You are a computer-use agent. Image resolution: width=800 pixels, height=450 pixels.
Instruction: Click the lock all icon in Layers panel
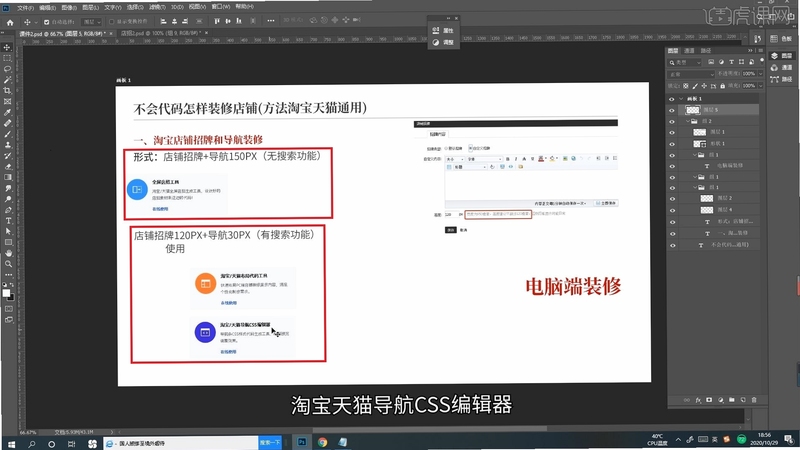tap(722, 86)
